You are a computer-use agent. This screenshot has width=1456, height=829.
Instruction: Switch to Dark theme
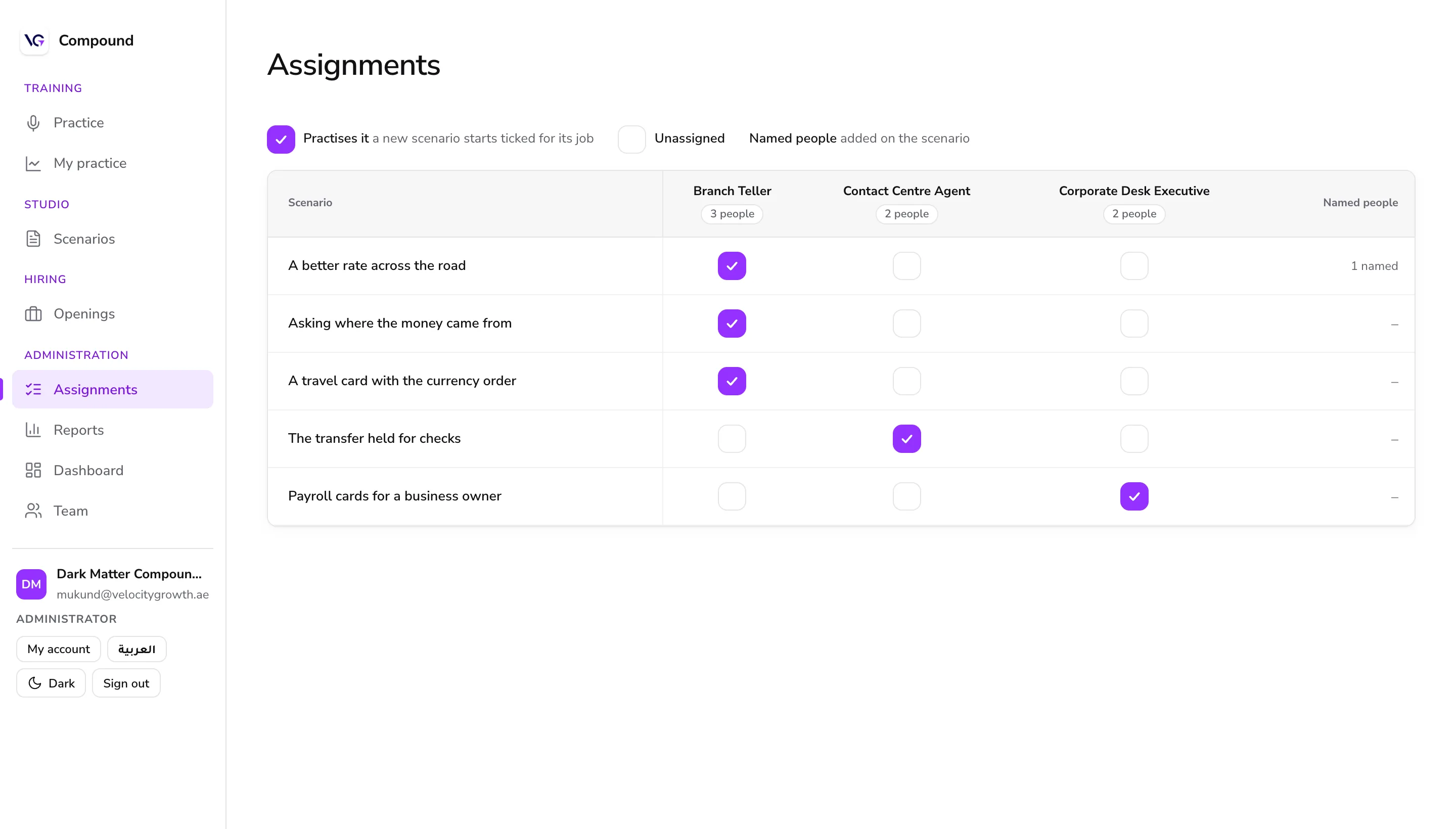point(51,683)
